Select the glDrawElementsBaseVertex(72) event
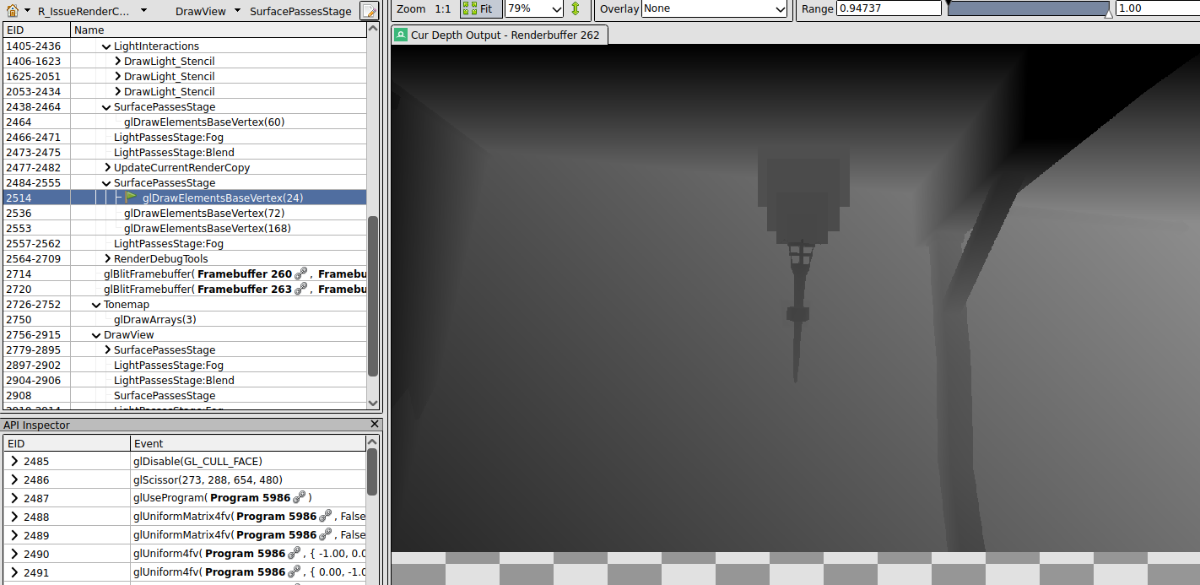Image resolution: width=1200 pixels, height=585 pixels. (204, 213)
